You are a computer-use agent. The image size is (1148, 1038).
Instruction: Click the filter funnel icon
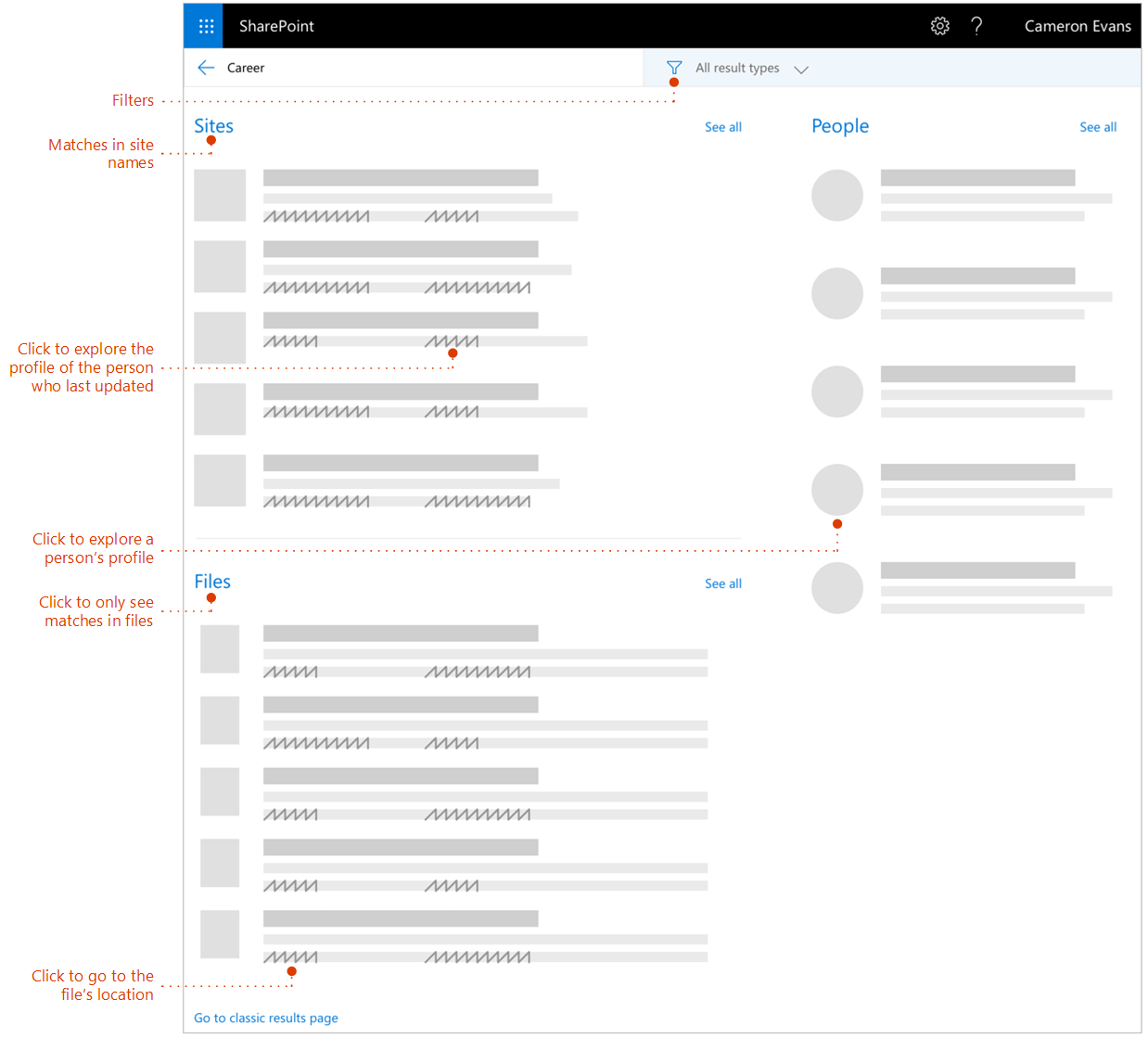[x=673, y=67]
